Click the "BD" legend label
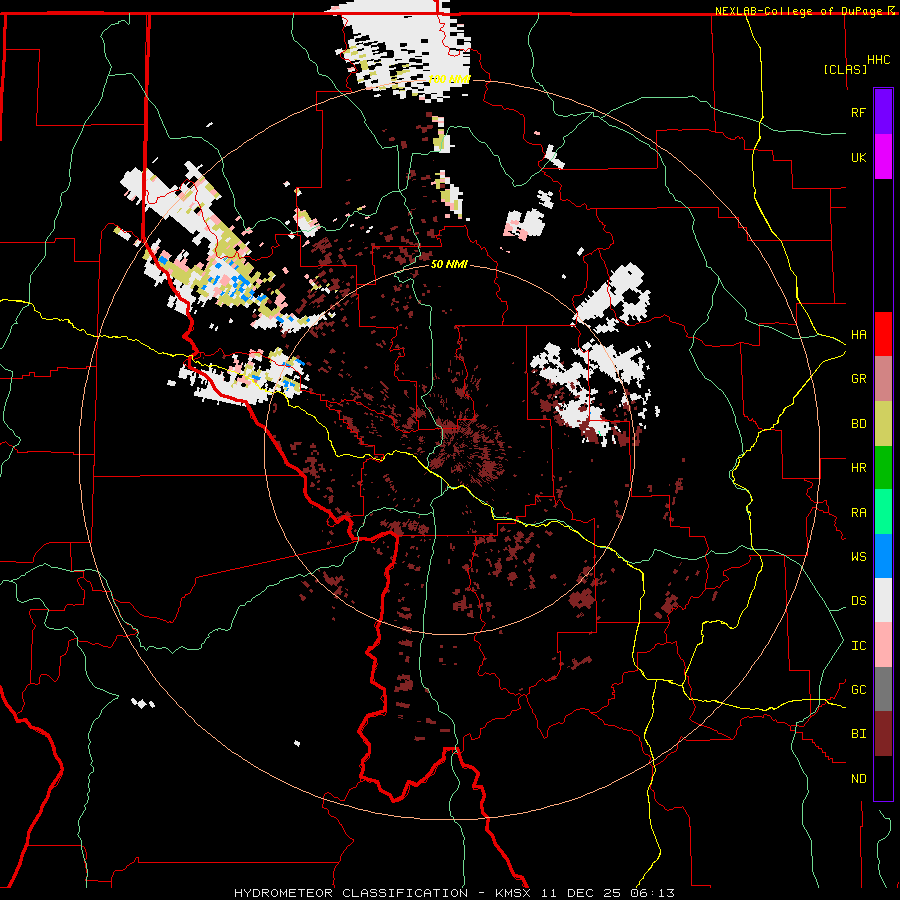 coord(858,424)
